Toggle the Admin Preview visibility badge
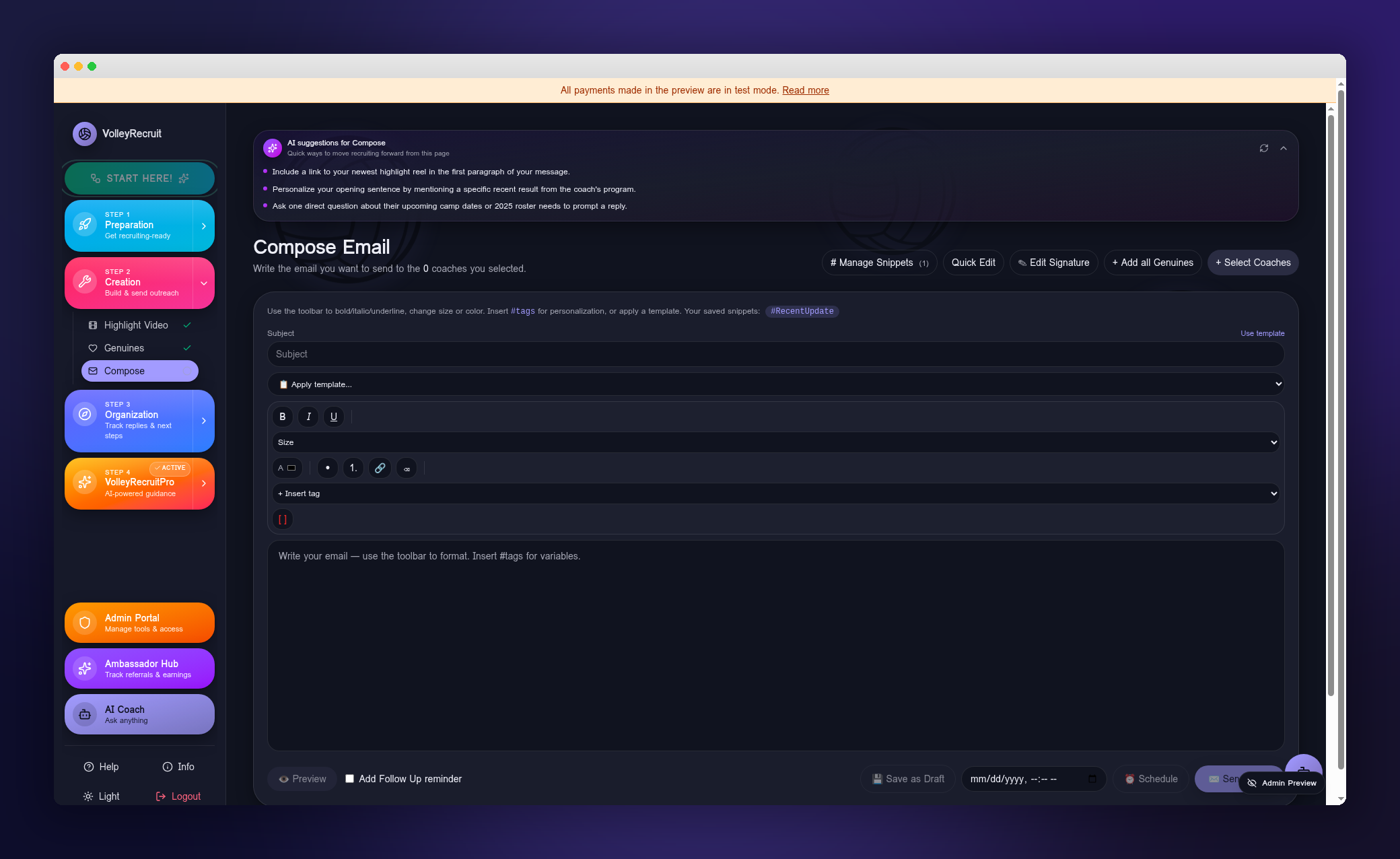The width and height of the screenshot is (1400, 859). point(1282,783)
